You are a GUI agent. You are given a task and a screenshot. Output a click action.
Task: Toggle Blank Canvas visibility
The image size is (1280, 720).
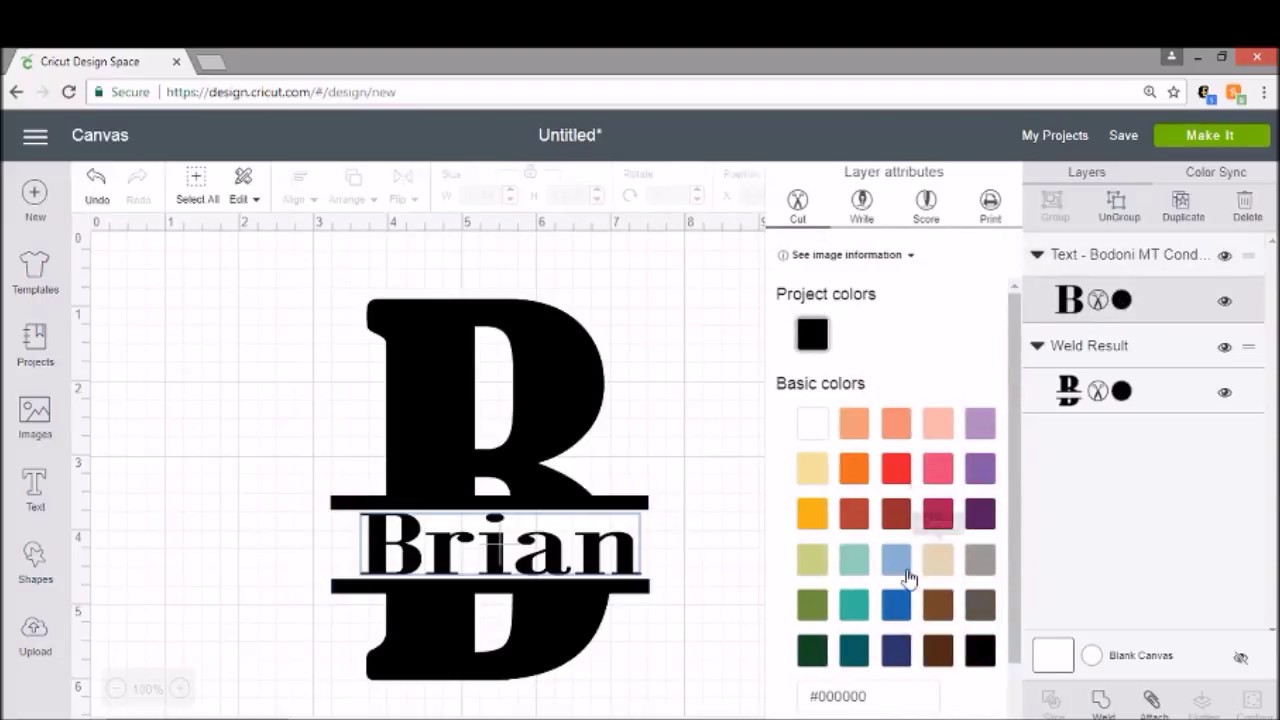click(1241, 657)
